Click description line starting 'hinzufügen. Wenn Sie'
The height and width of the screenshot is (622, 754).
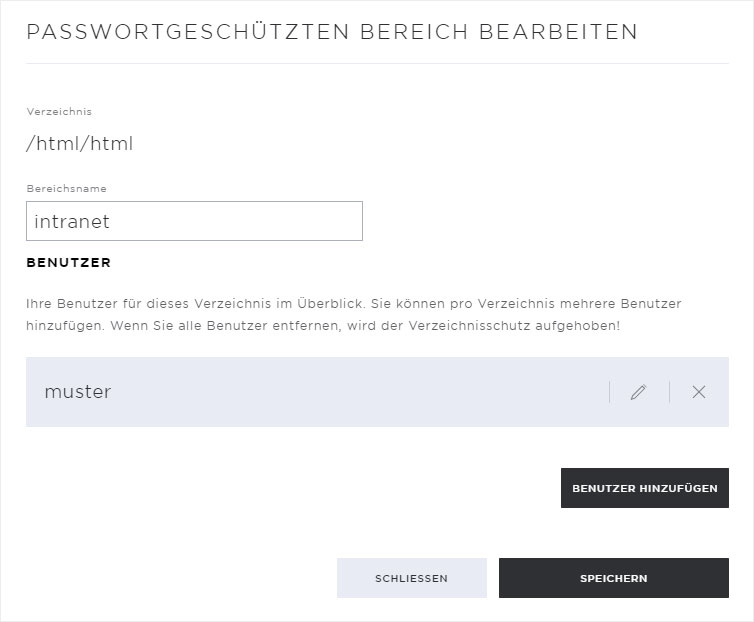[x=323, y=326]
